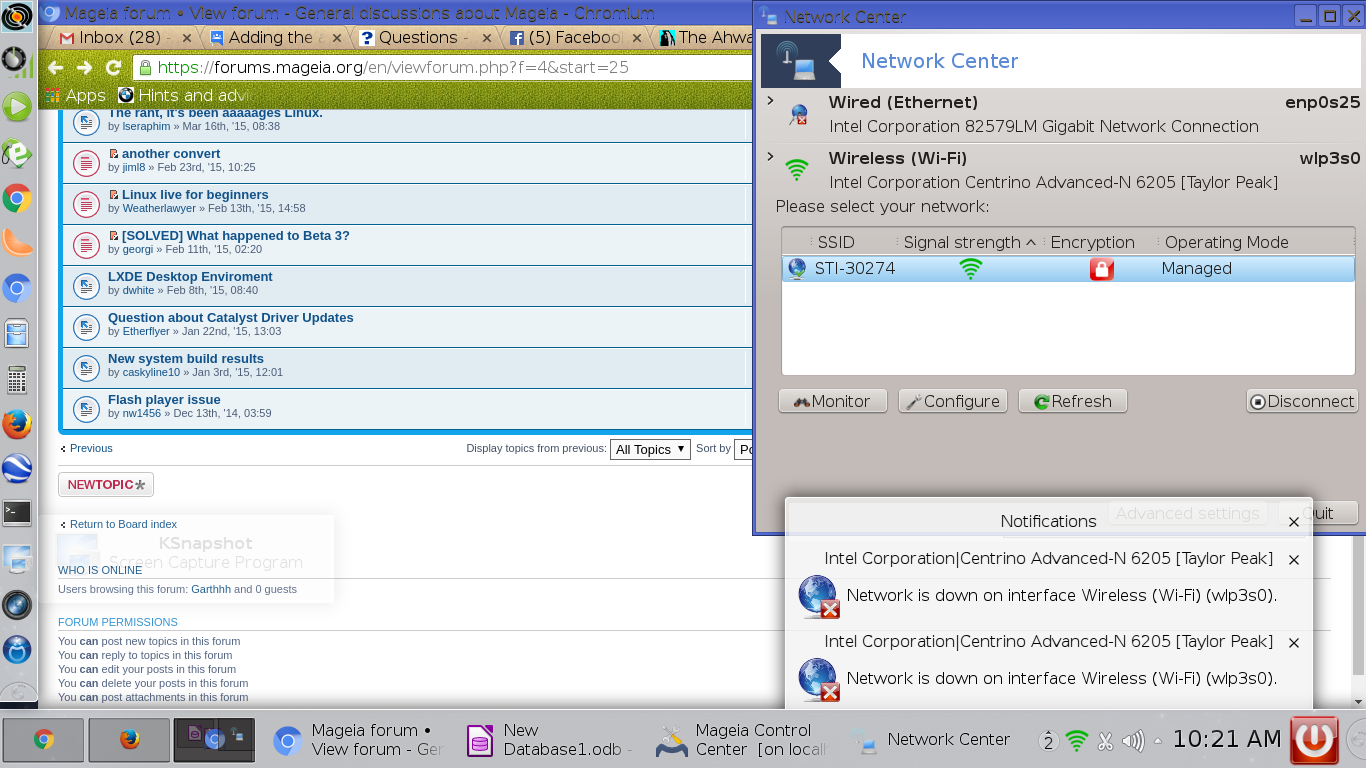This screenshot has width=1366, height=768.
Task: Open Chromium from the side dock
Action: point(16,290)
